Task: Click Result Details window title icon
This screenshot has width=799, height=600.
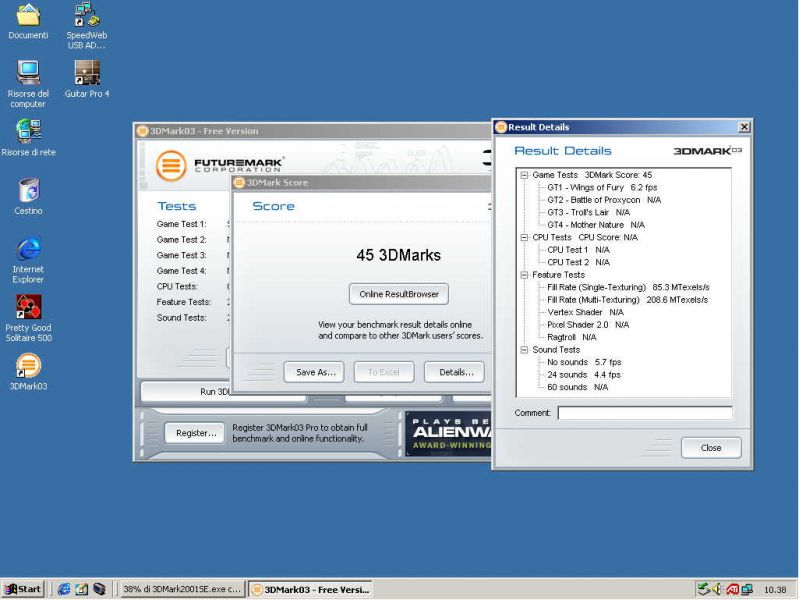Action: click(501, 127)
